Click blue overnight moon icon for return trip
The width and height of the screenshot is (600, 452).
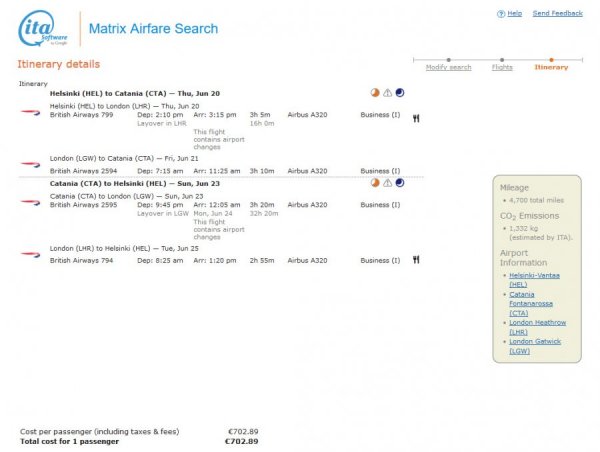(400, 183)
